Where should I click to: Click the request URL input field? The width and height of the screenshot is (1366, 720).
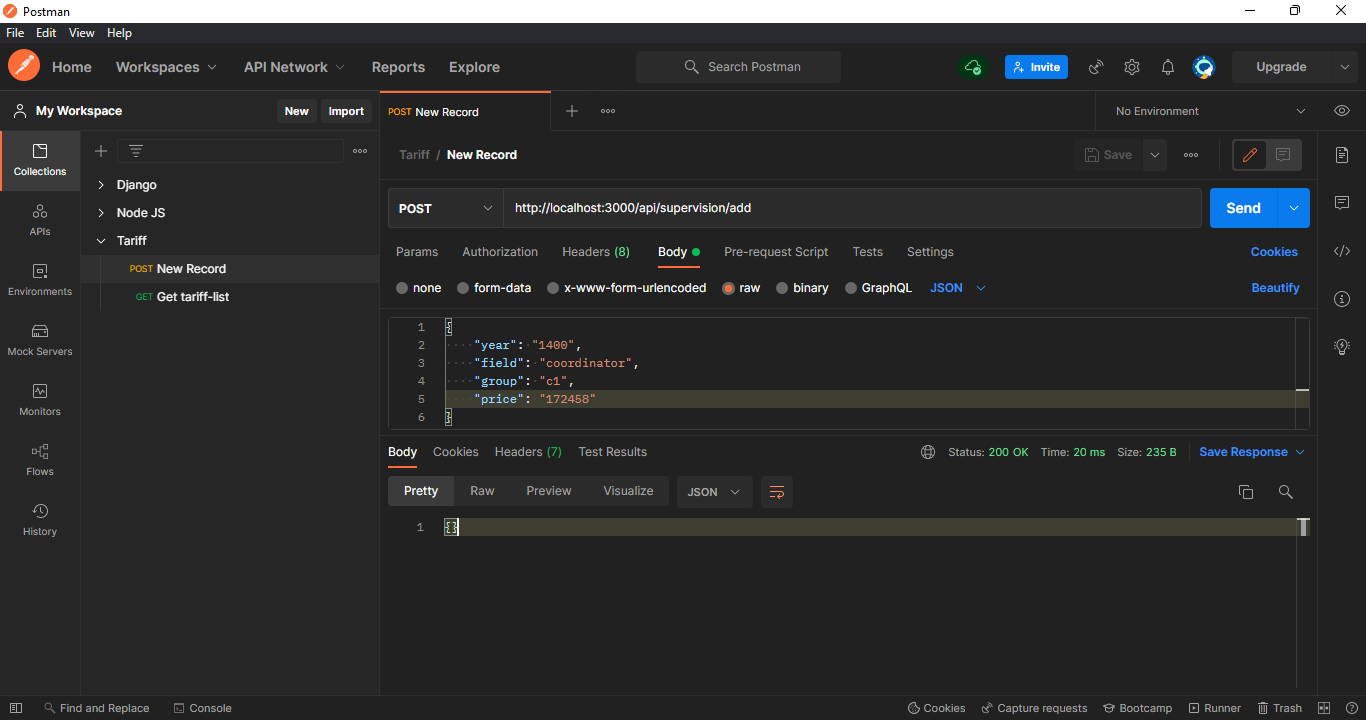pyautogui.click(x=850, y=208)
